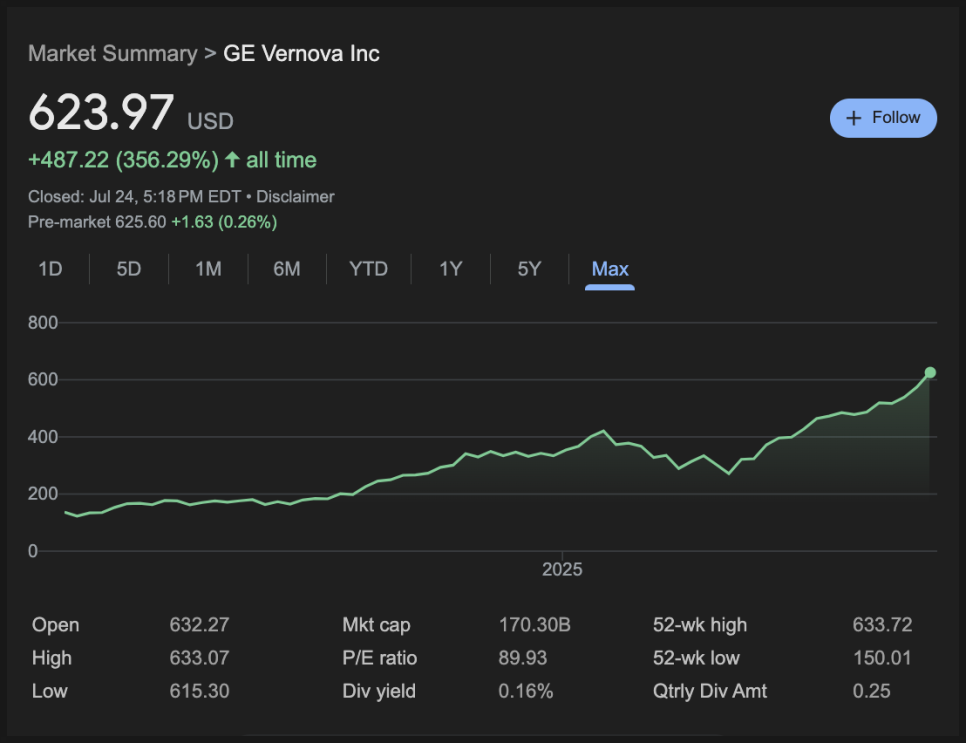
Task: Click the 400 y-axis label
Action: tap(43, 437)
